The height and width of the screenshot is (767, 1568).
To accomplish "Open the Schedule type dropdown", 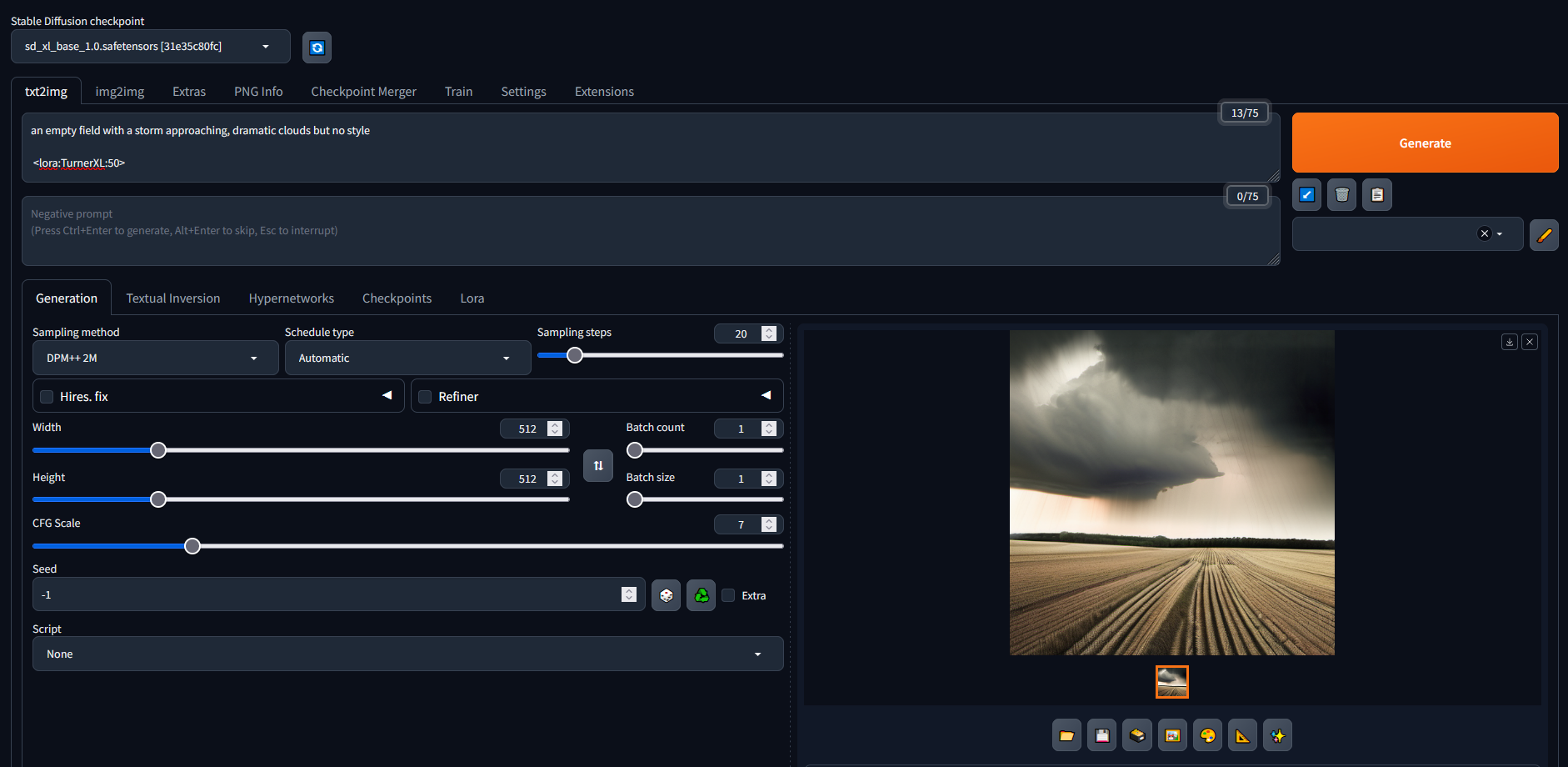I will pyautogui.click(x=407, y=358).
